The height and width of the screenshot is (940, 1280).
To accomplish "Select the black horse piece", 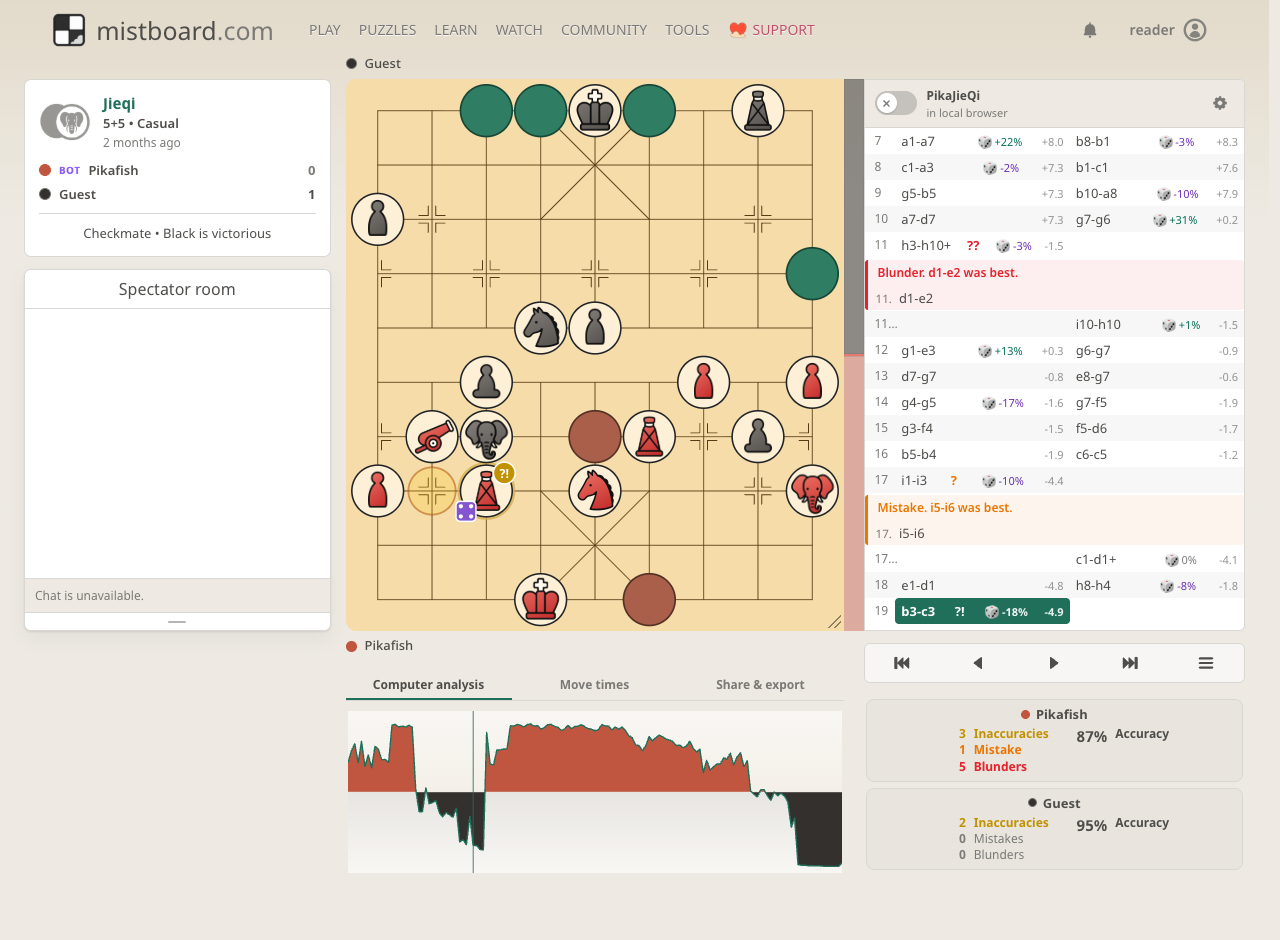I will coord(541,328).
